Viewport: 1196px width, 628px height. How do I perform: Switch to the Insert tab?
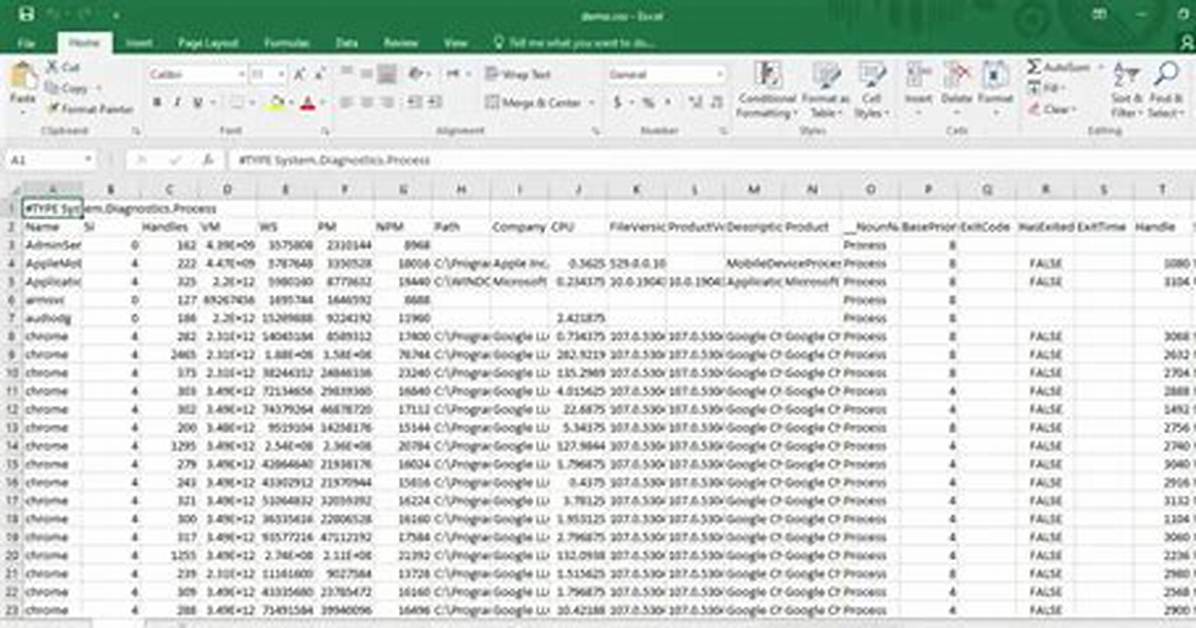[139, 43]
